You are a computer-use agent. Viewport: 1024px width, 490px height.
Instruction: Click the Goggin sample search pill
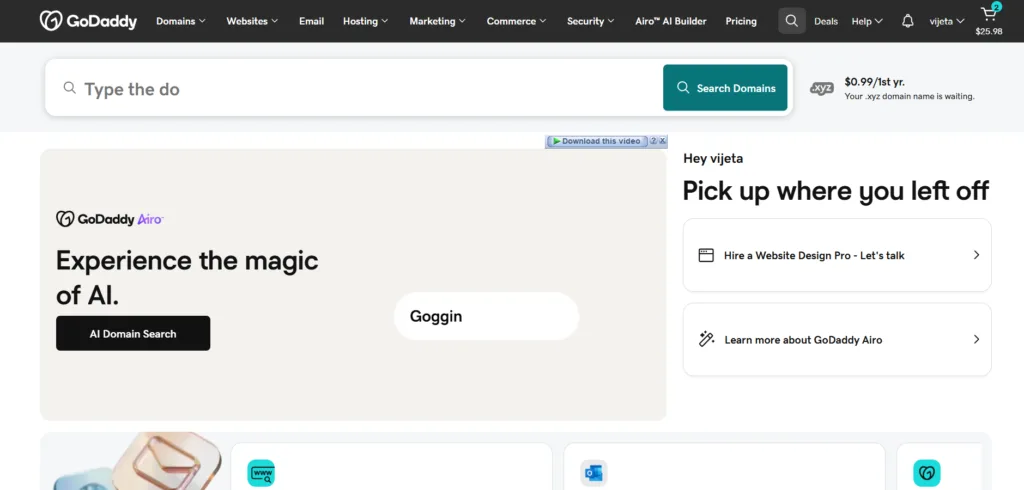487,316
